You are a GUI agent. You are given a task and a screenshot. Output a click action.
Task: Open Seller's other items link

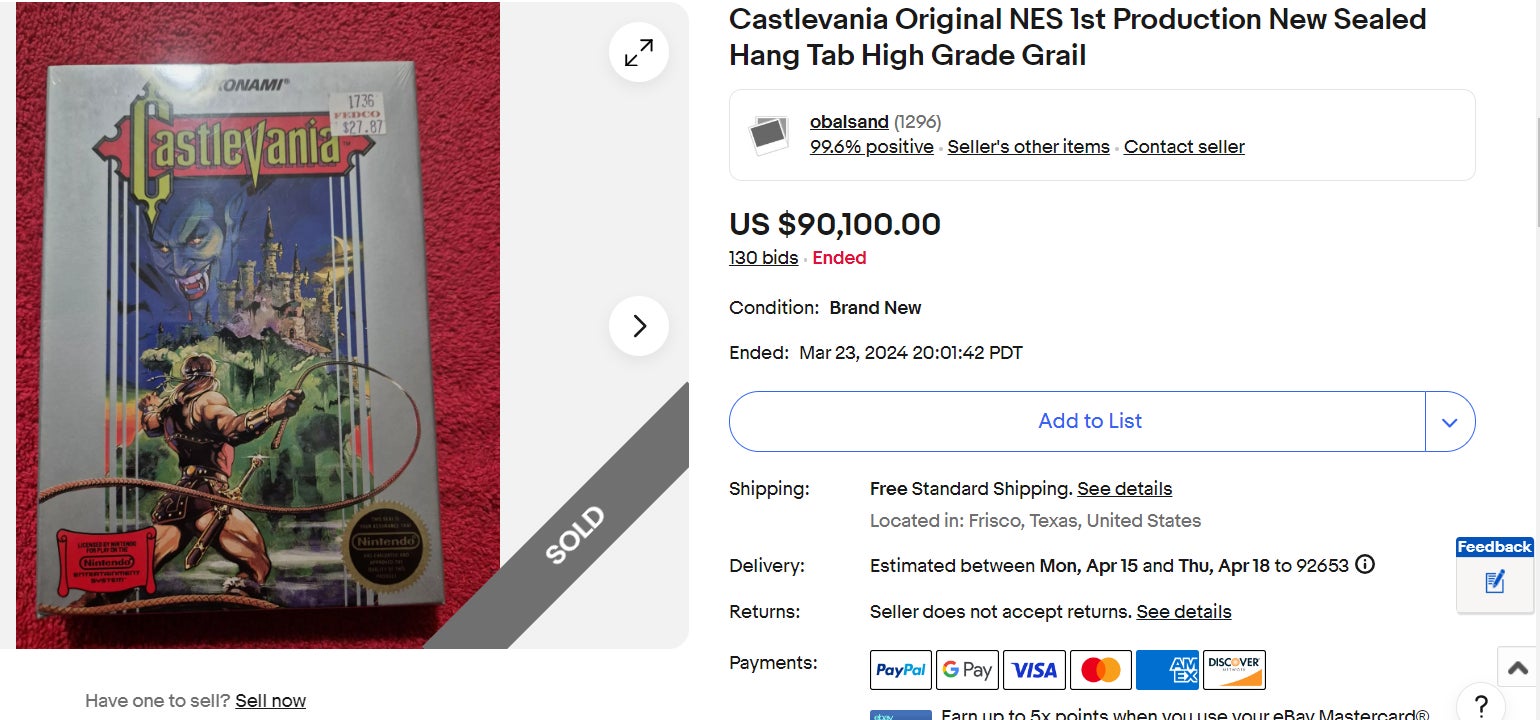1028,147
